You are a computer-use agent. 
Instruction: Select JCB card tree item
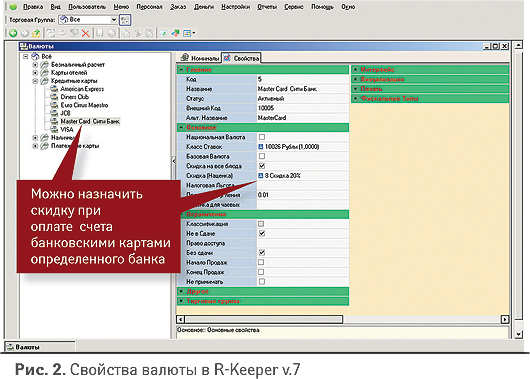coord(65,113)
